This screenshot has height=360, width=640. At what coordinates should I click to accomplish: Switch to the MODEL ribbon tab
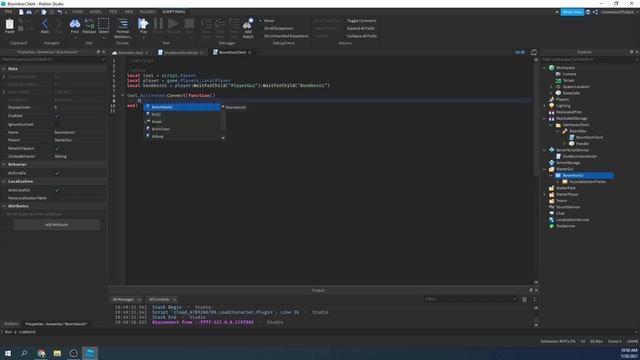[96, 12]
